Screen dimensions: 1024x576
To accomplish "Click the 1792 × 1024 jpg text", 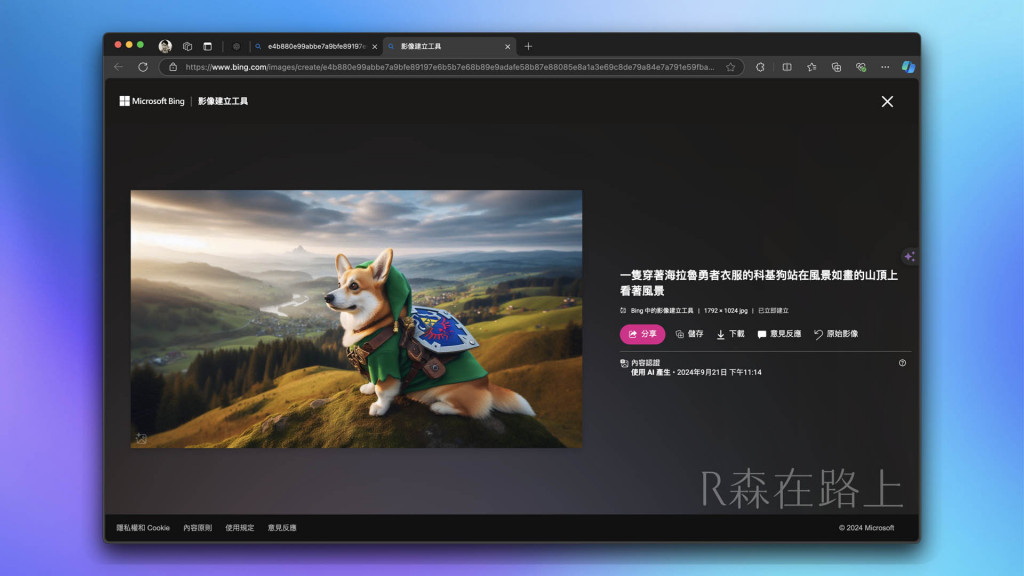I will coord(726,311).
